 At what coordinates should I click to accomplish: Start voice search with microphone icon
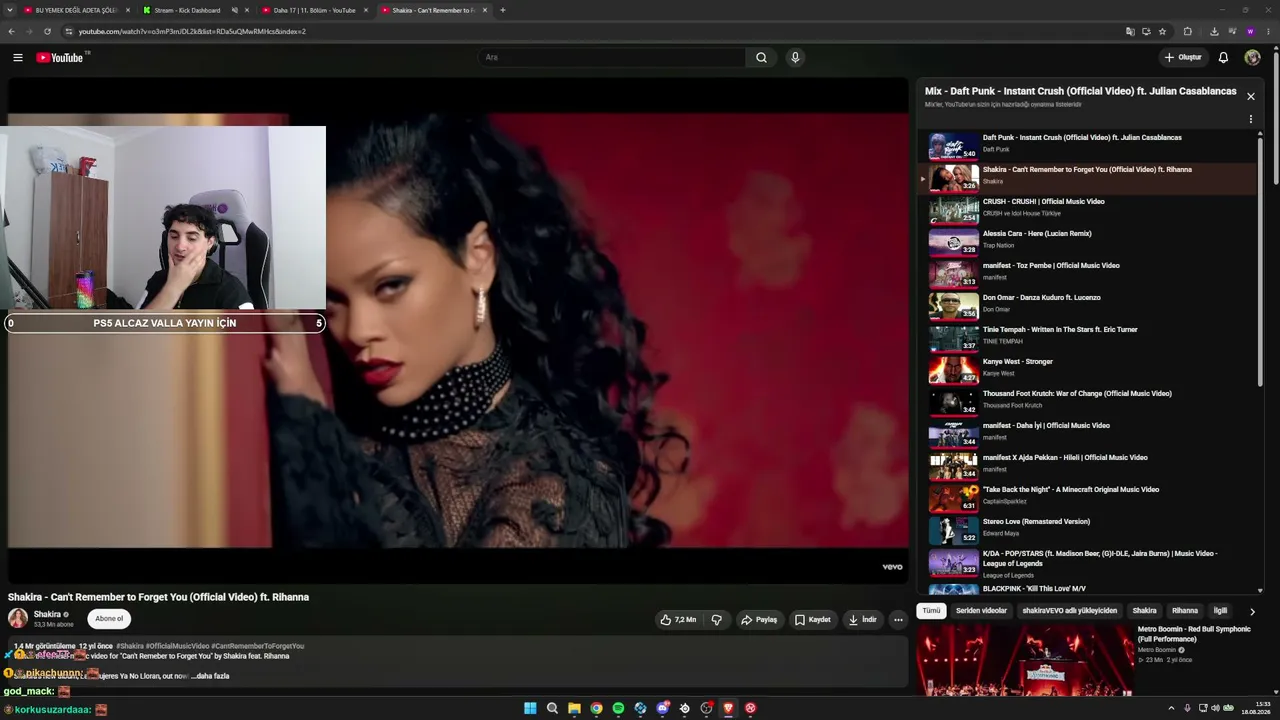[x=795, y=57]
